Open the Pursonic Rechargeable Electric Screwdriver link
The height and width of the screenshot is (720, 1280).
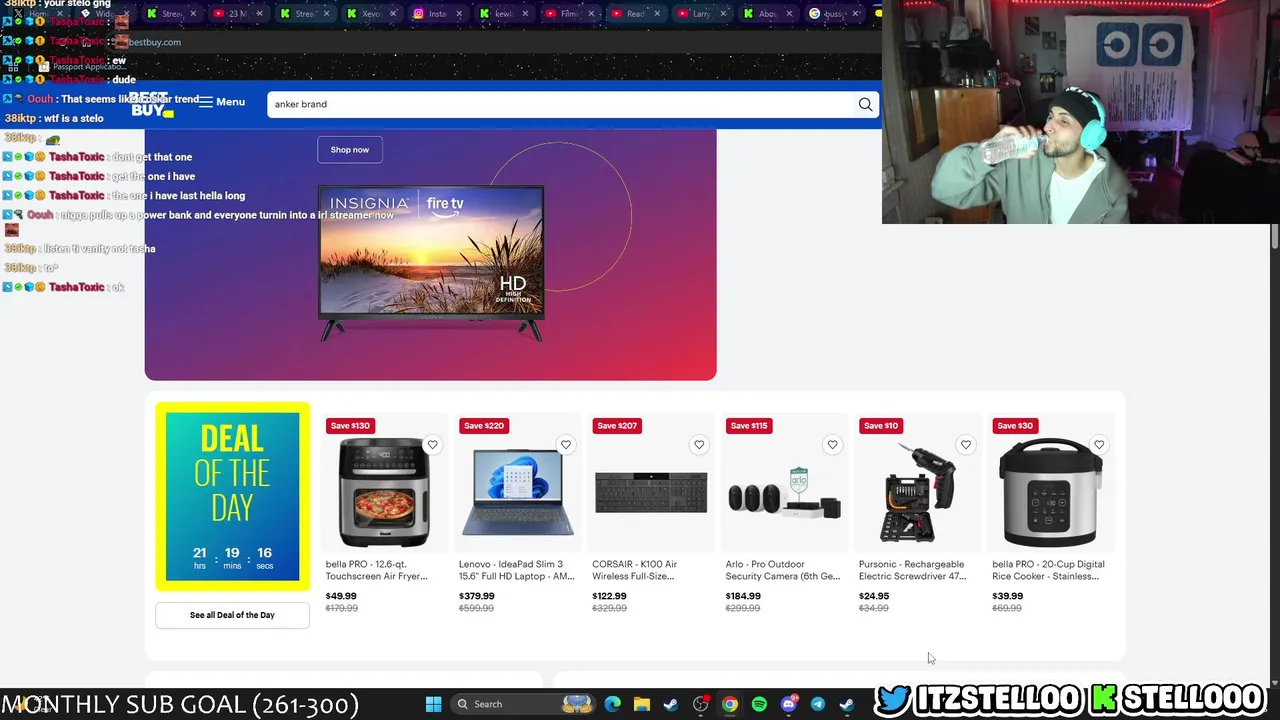coord(912,570)
